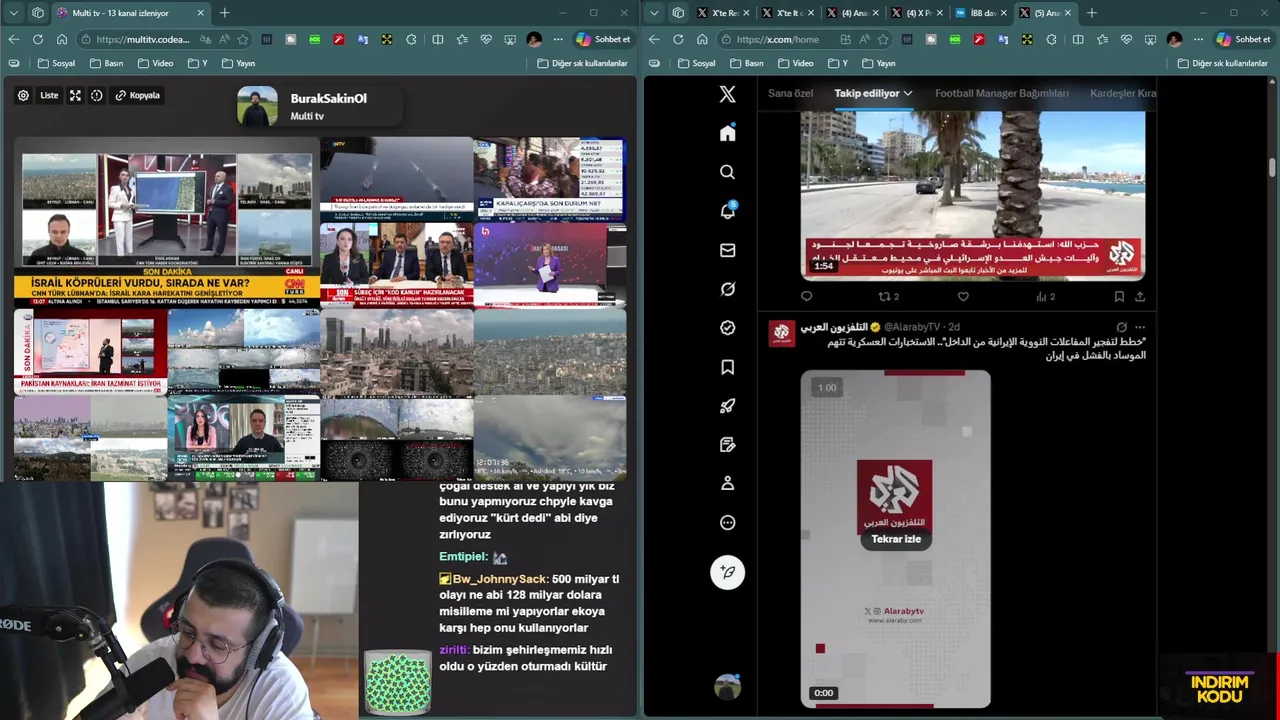This screenshot has height=720, width=1280.
Task: Open Multi tv settings gear icon
Action: click(x=23, y=96)
